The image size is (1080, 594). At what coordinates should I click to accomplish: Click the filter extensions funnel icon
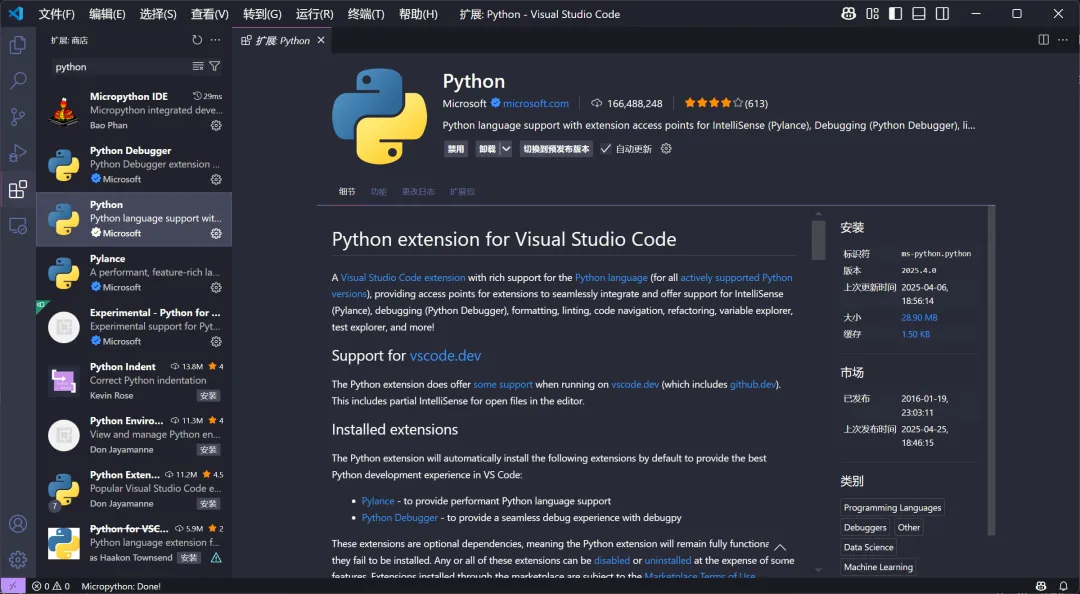pyautogui.click(x=215, y=67)
